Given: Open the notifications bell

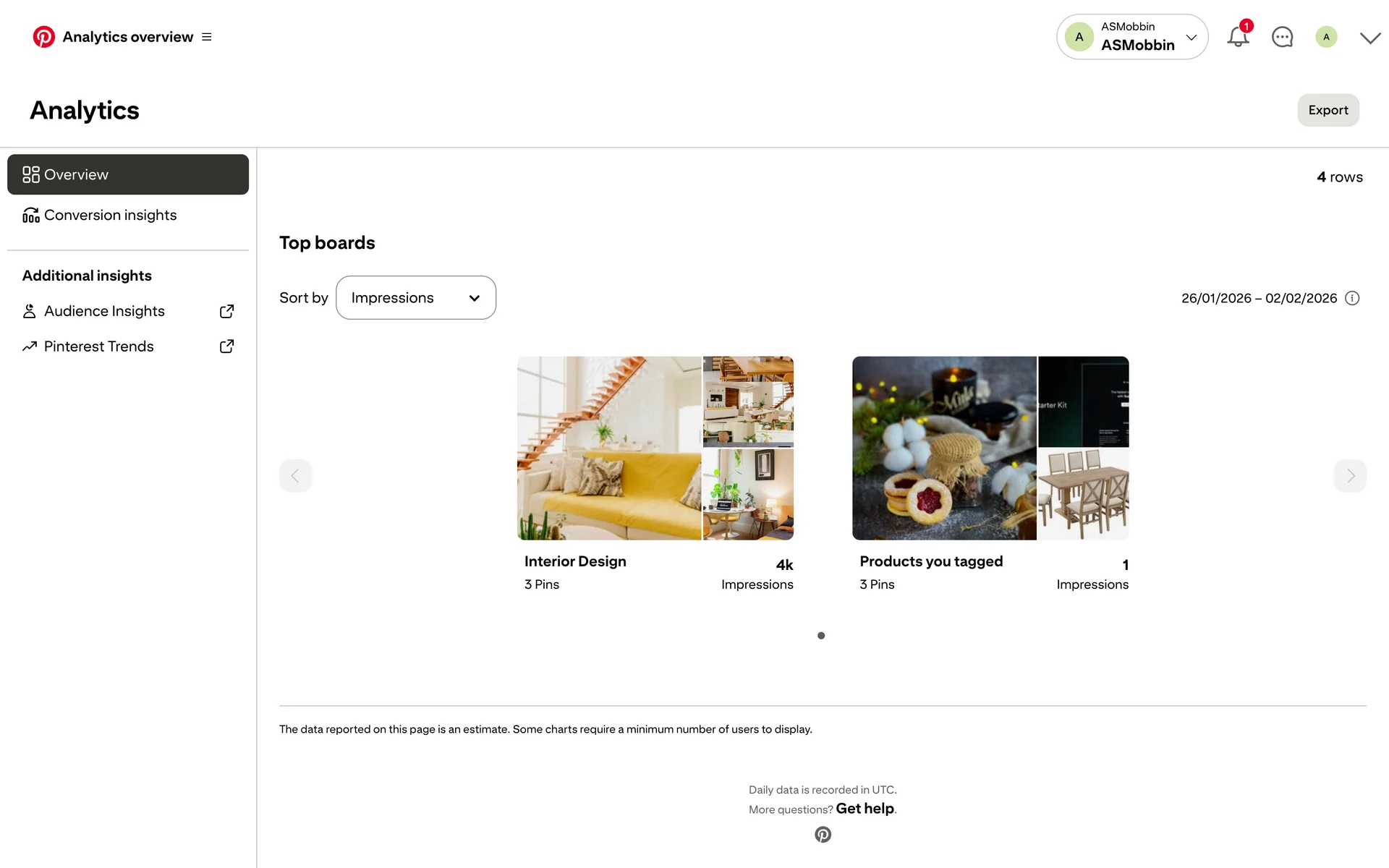Looking at the screenshot, I should (x=1238, y=37).
